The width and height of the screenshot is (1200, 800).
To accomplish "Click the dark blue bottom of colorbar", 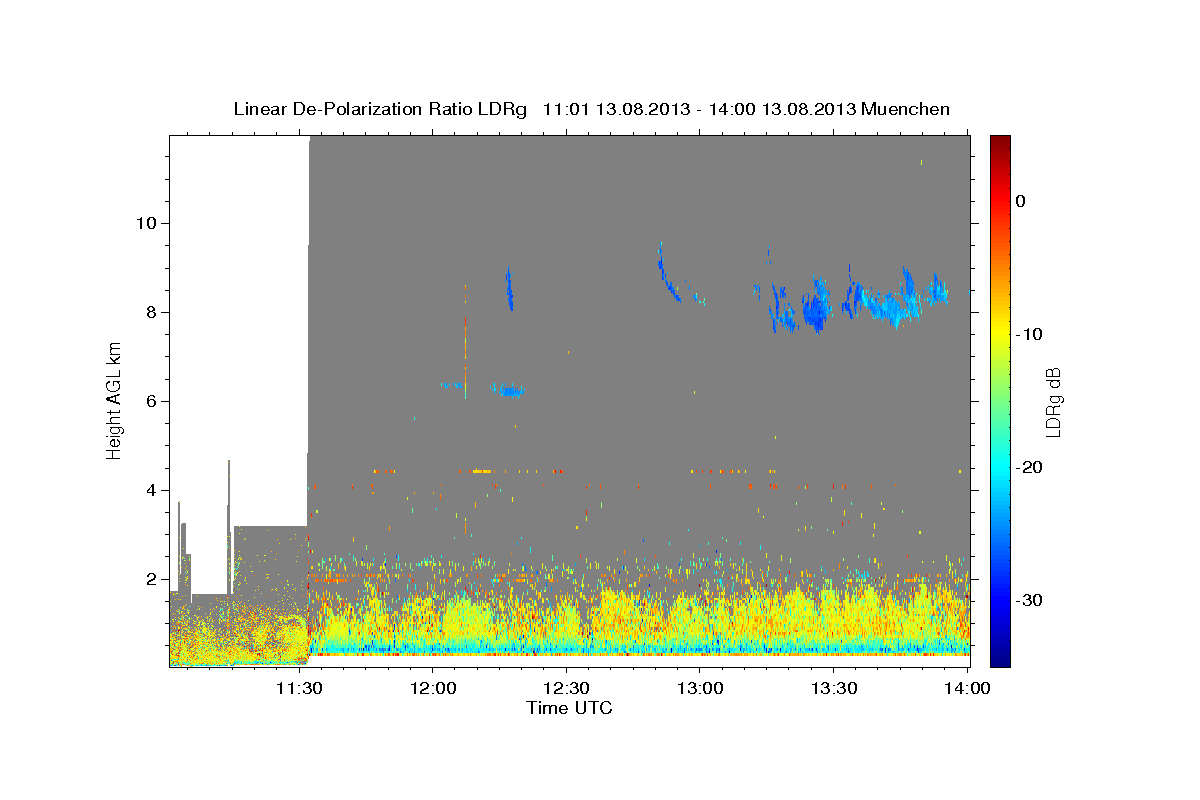I will point(1000,658).
